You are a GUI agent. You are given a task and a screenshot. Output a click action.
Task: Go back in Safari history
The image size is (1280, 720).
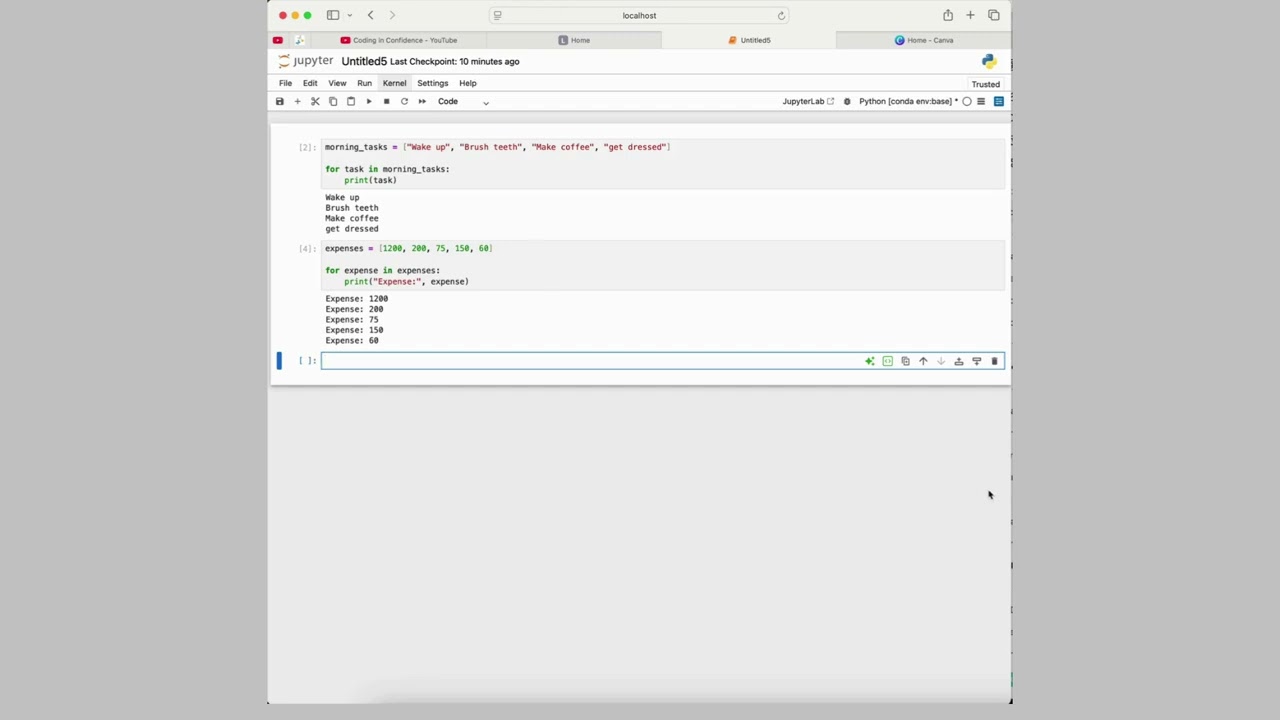pos(370,15)
